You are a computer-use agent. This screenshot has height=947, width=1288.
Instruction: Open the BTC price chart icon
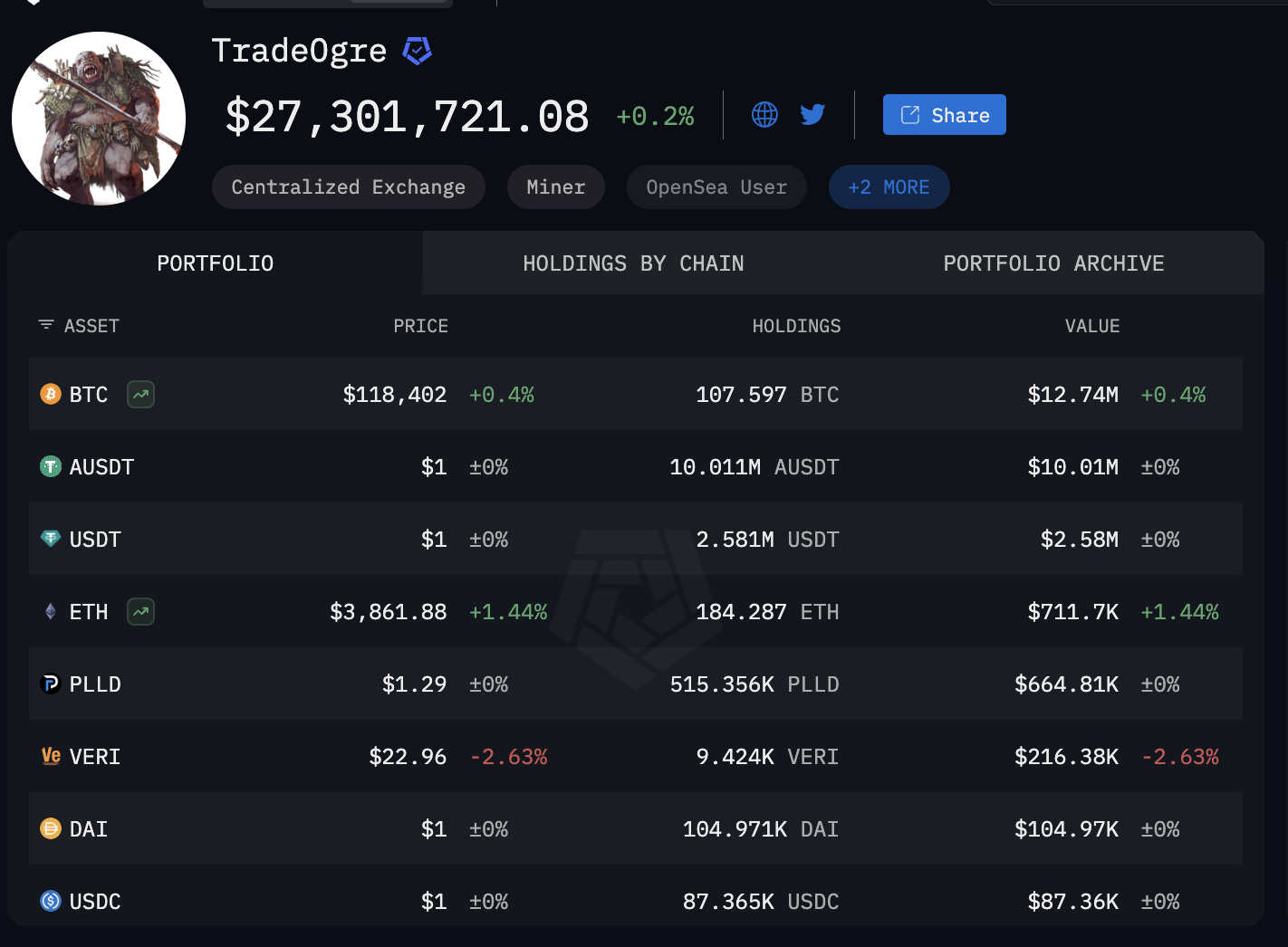pyautogui.click(x=140, y=395)
